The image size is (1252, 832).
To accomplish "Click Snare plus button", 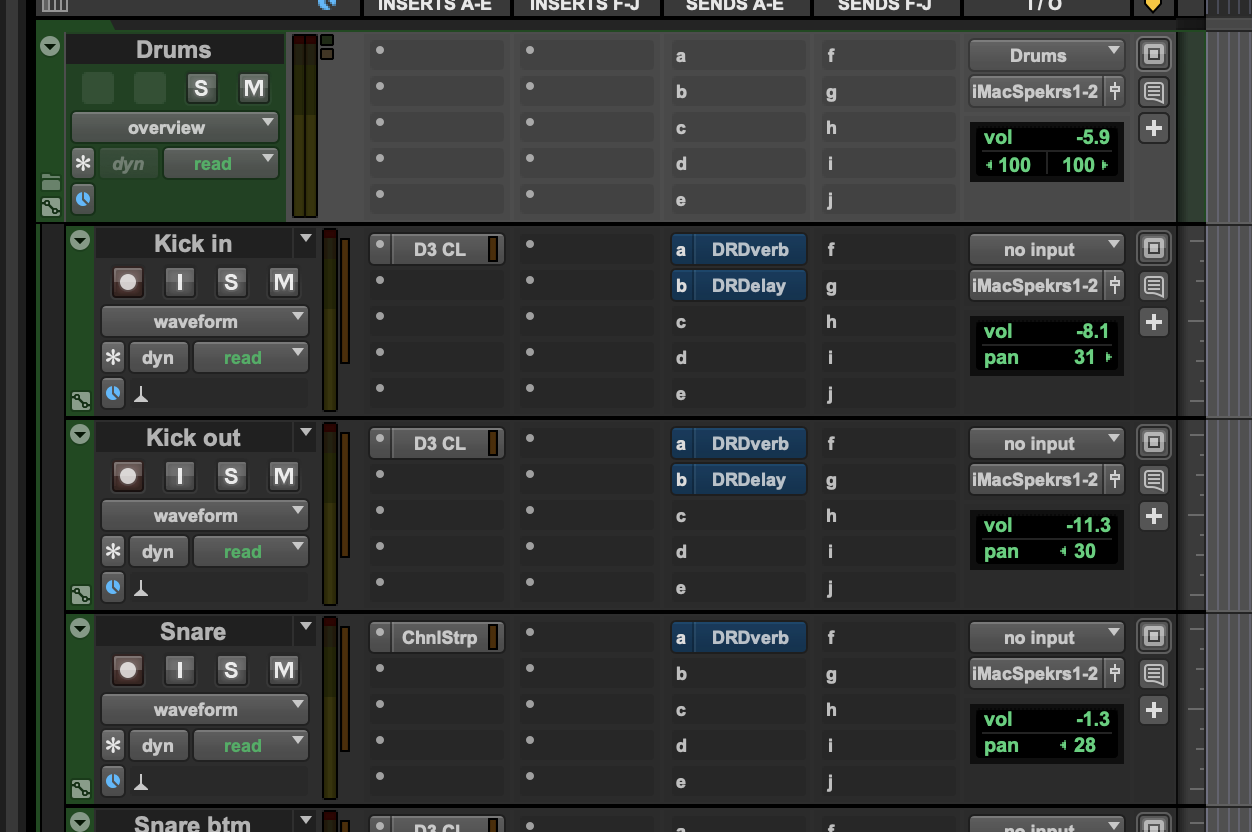I will 1154,710.
